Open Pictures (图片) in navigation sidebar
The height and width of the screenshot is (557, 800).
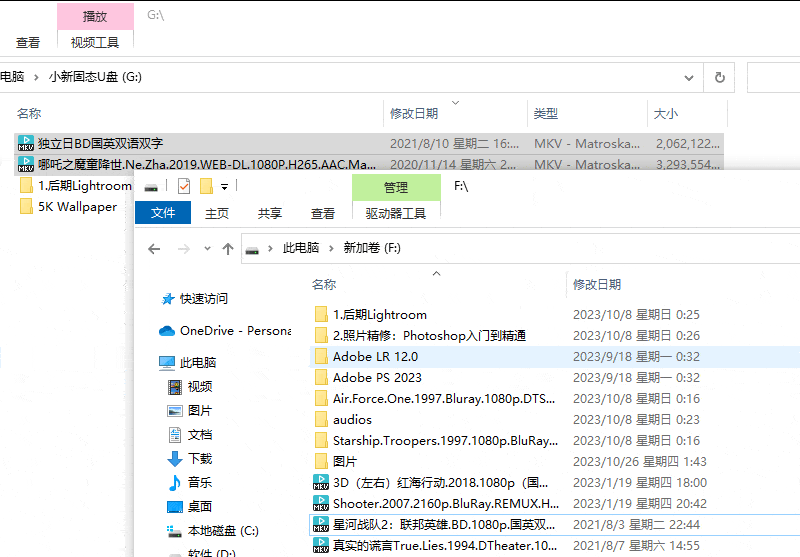coord(189,411)
